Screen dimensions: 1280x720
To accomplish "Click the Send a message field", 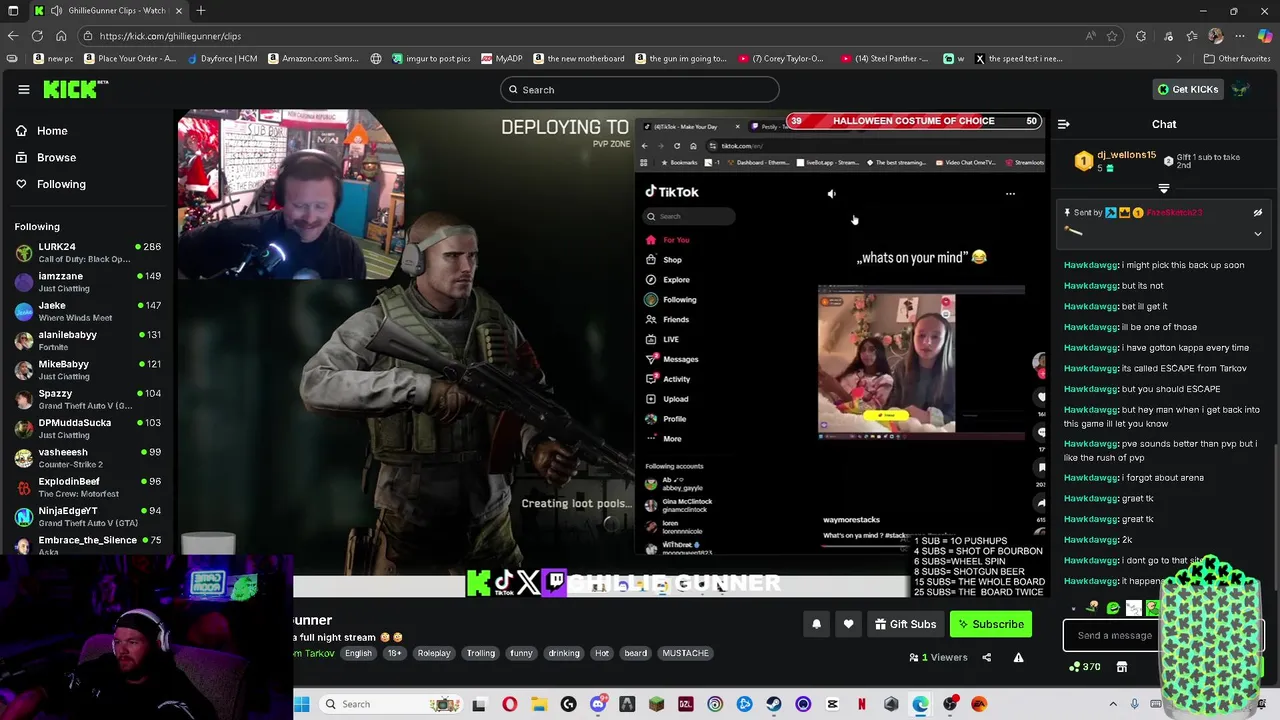I will click(x=1114, y=635).
